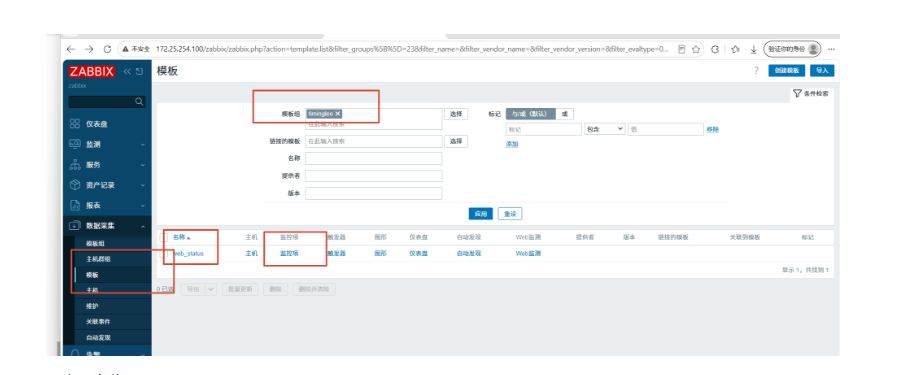This screenshot has width=899, height=375.
Task: Expand the 报表 menu chevron
Action: click(143, 206)
